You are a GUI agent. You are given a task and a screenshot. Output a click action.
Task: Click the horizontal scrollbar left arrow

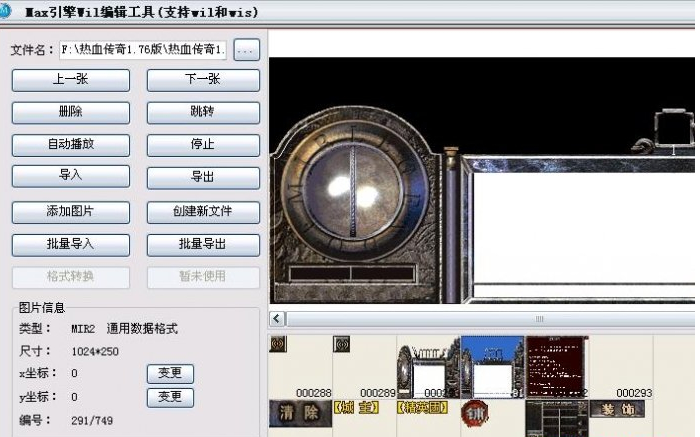click(278, 319)
